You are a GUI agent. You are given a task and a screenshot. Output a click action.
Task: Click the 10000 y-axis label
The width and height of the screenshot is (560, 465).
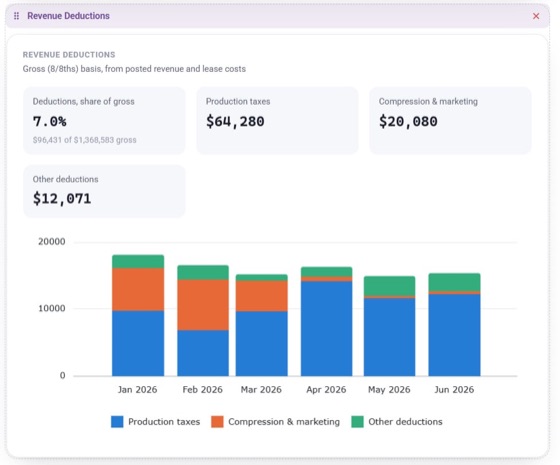pyautogui.click(x=52, y=309)
